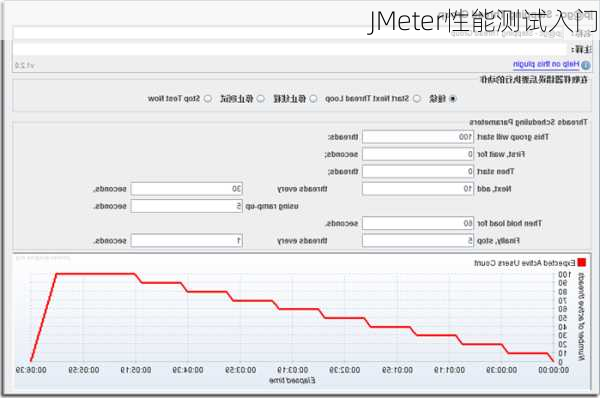Open the Help on this plugin link
The width and height of the screenshot is (600, 398).
[546, 65]
